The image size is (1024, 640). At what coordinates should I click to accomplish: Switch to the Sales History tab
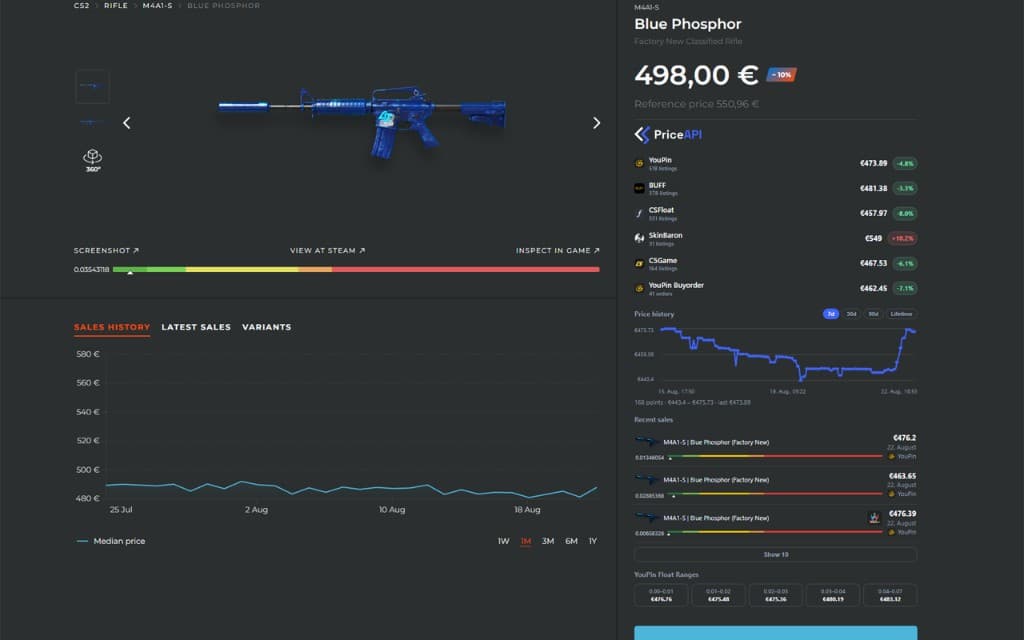tap(112, 327)
